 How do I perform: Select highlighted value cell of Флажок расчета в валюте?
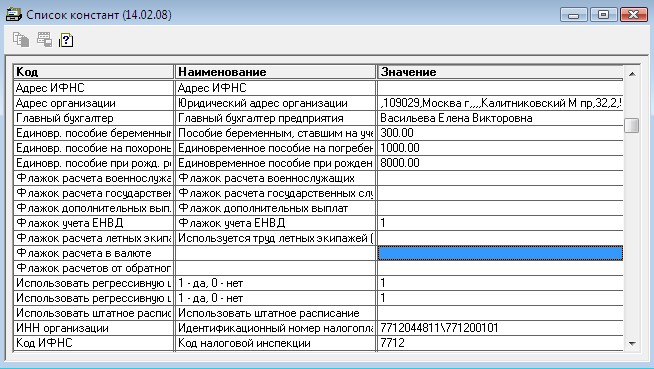[500, 253]
